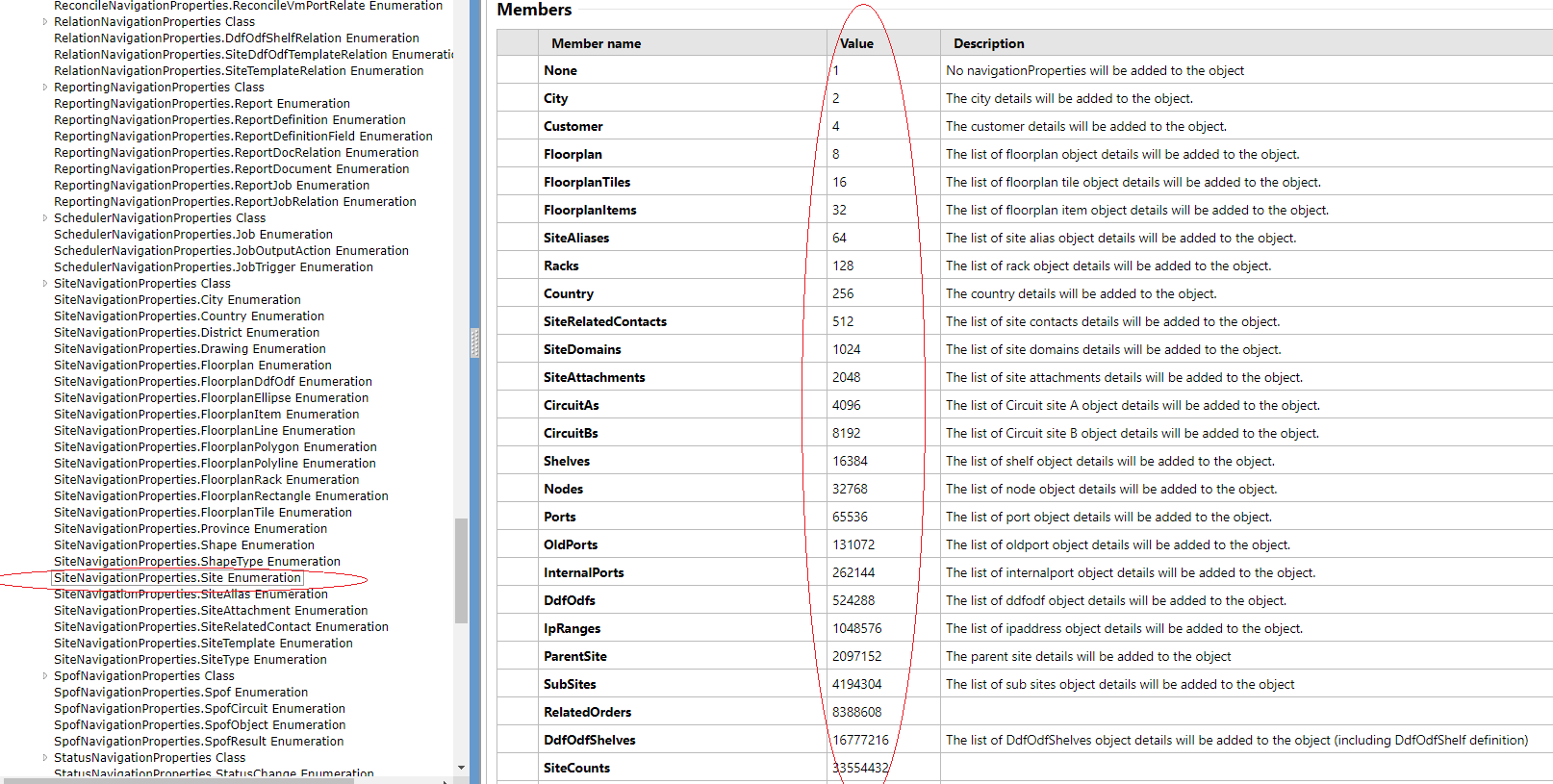Collapse the SchedulerNavigationProperties Class arrow
The width and height of the screenshot is (1553, 784).
(x=45, y=217)
